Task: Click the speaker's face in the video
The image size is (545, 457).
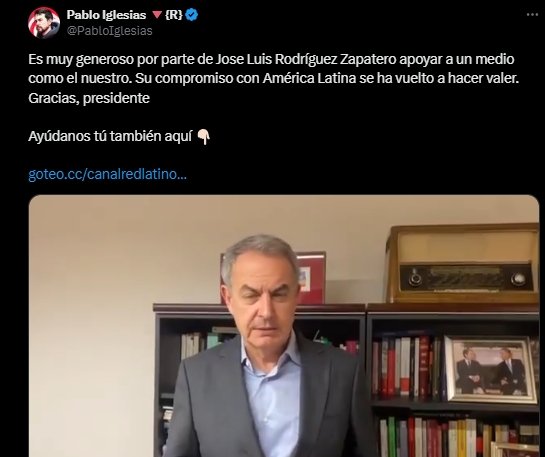Action: [261, 299]
